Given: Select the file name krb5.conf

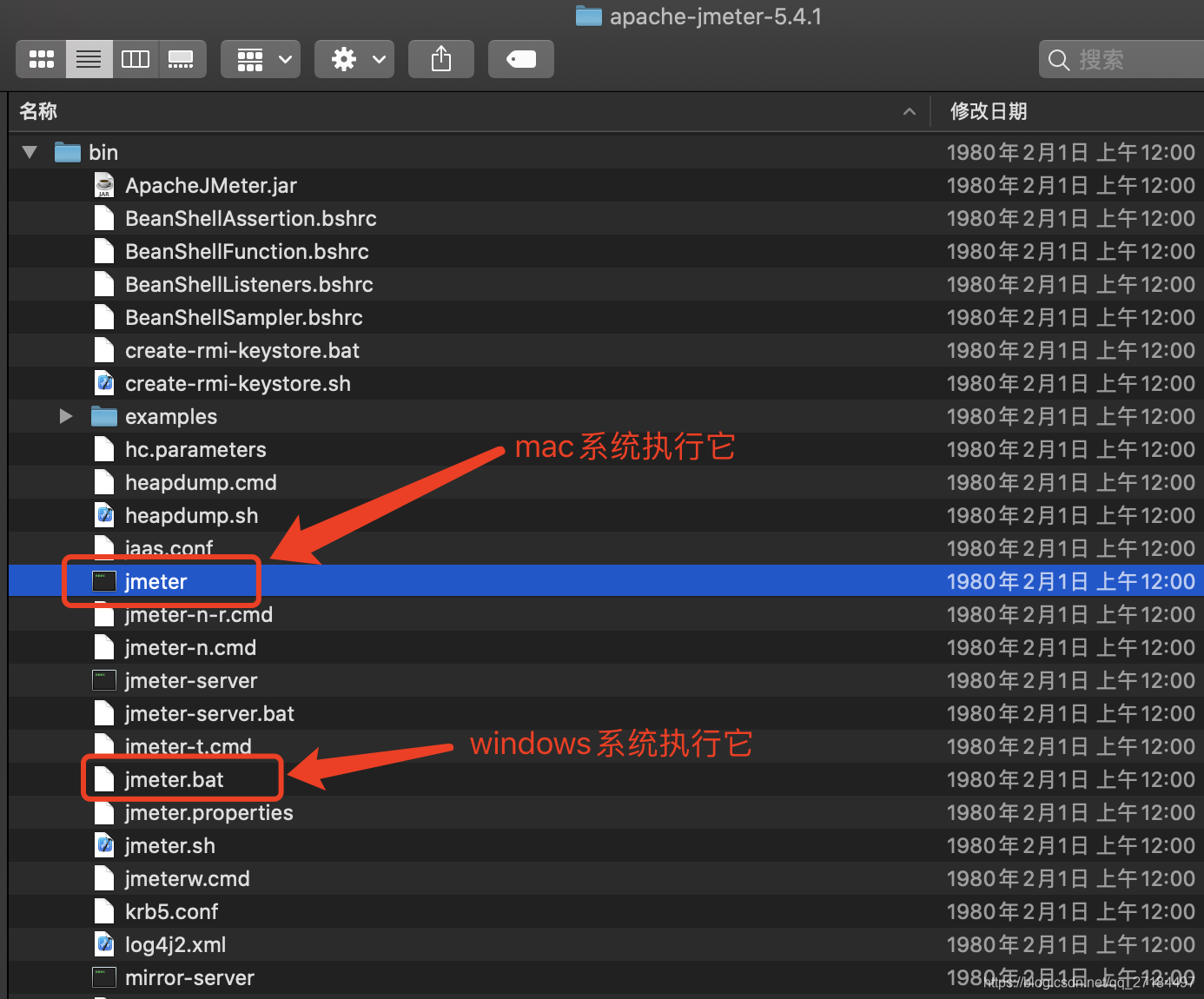Looking at the screenshot, I should (x=171, y=911).
